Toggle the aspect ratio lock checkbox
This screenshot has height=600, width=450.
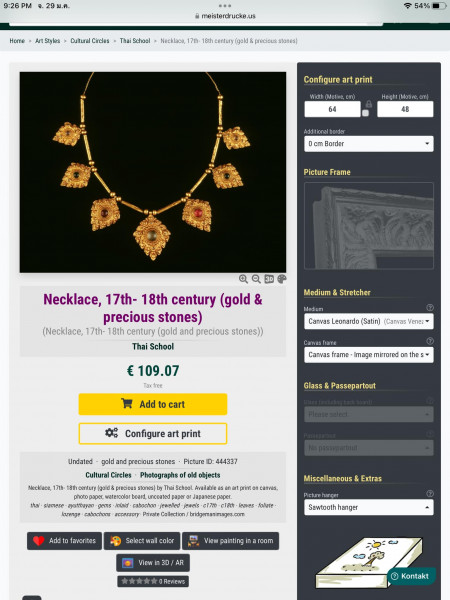pos(365,113)
